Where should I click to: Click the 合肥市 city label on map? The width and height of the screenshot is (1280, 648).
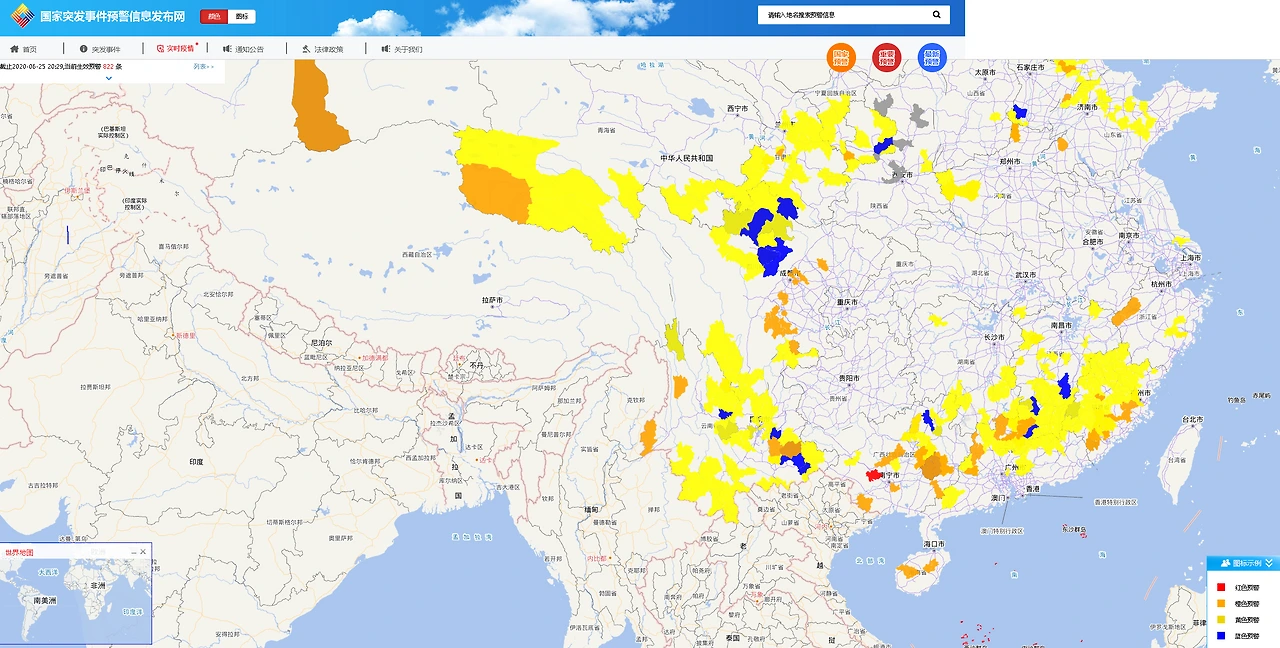(1092, 242)
